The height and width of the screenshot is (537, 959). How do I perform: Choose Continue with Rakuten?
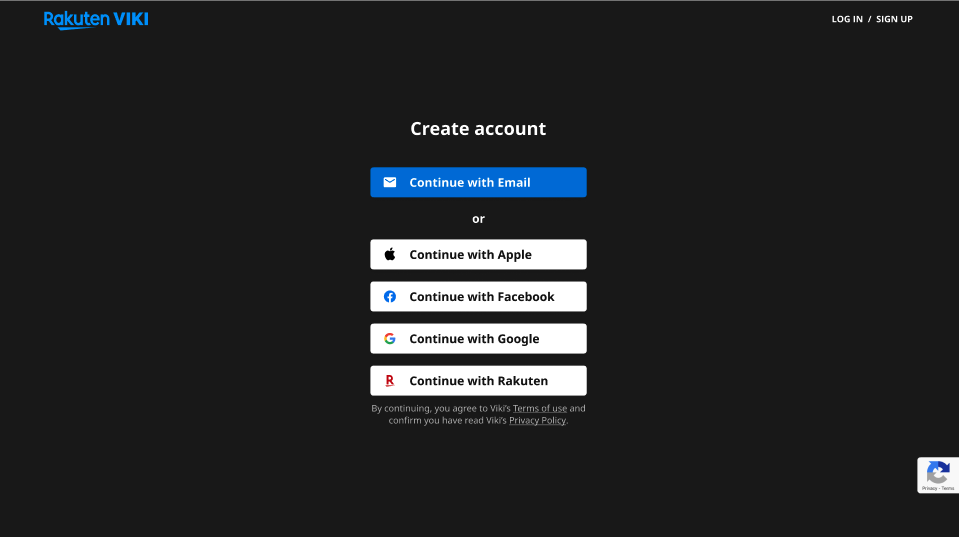478,381
